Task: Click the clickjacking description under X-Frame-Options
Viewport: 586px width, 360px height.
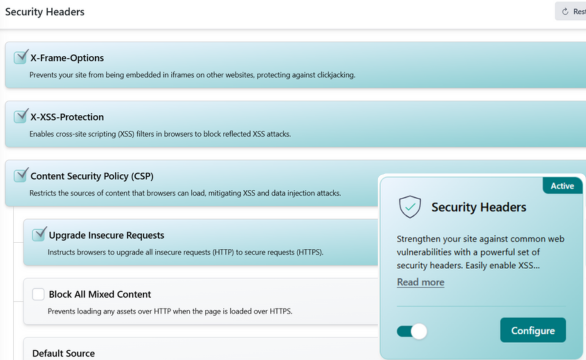Action: (x=192, y=75)
